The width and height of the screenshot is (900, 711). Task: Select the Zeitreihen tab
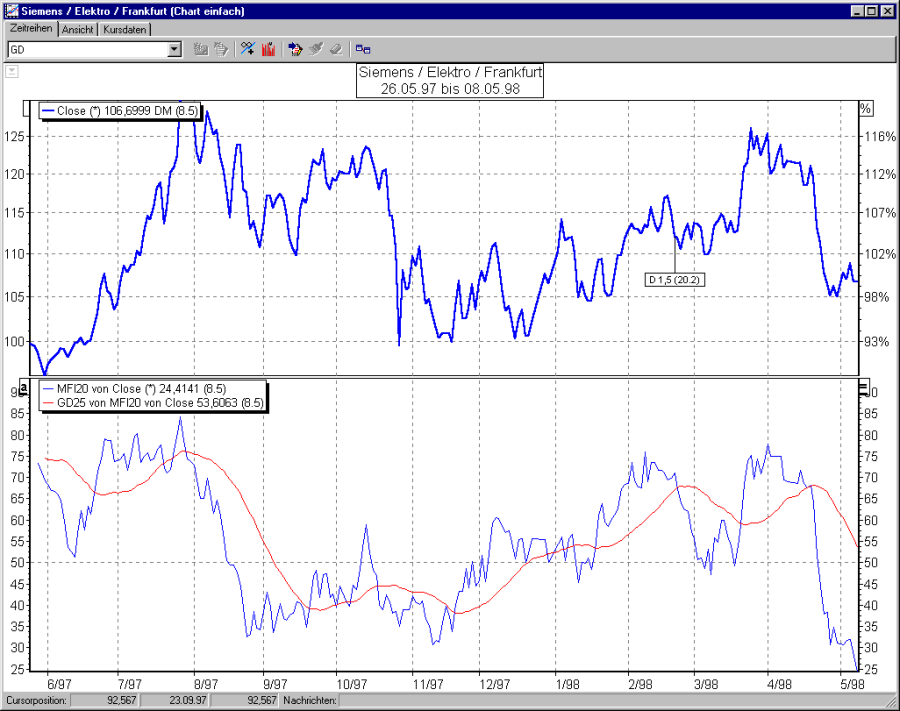[x=30, y=30]
